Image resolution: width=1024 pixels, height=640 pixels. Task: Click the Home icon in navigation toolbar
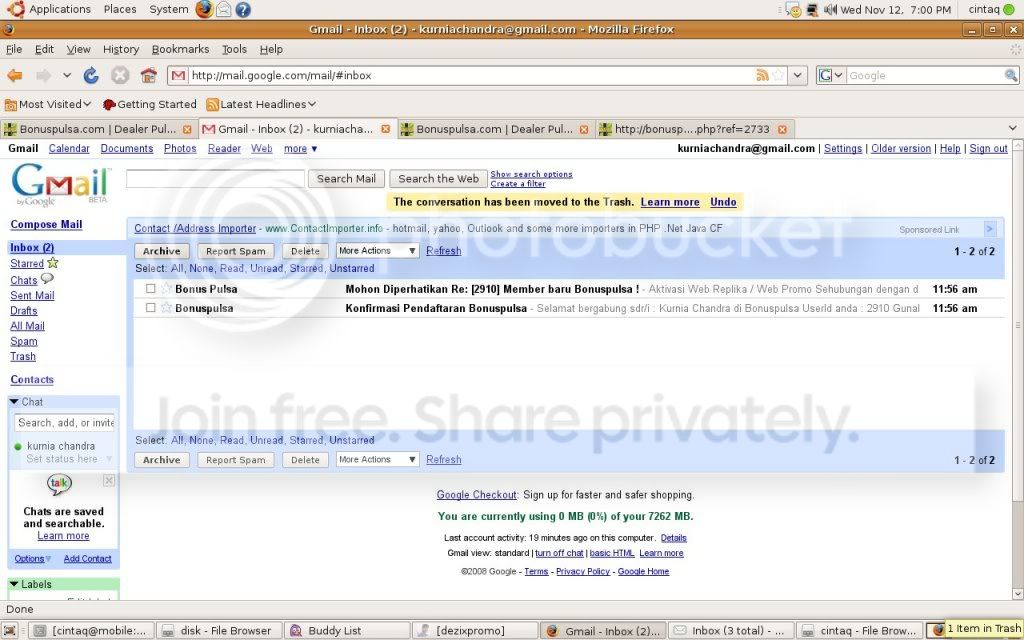click(x=149, y=75)
